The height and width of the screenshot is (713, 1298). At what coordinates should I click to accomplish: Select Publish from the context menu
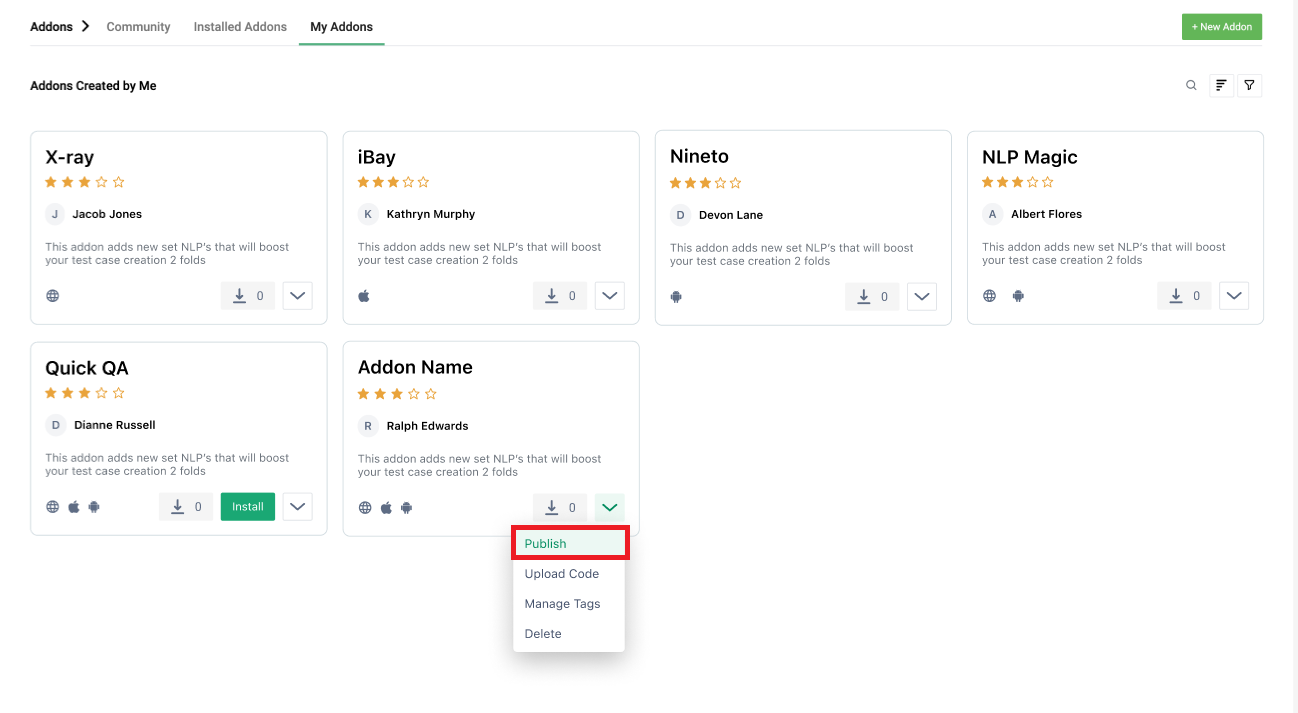click(545, 543)
